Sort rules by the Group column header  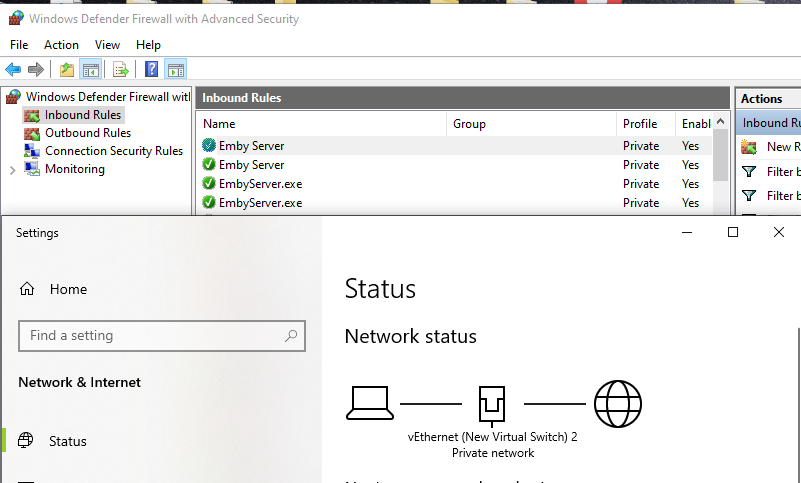point(469,124)
